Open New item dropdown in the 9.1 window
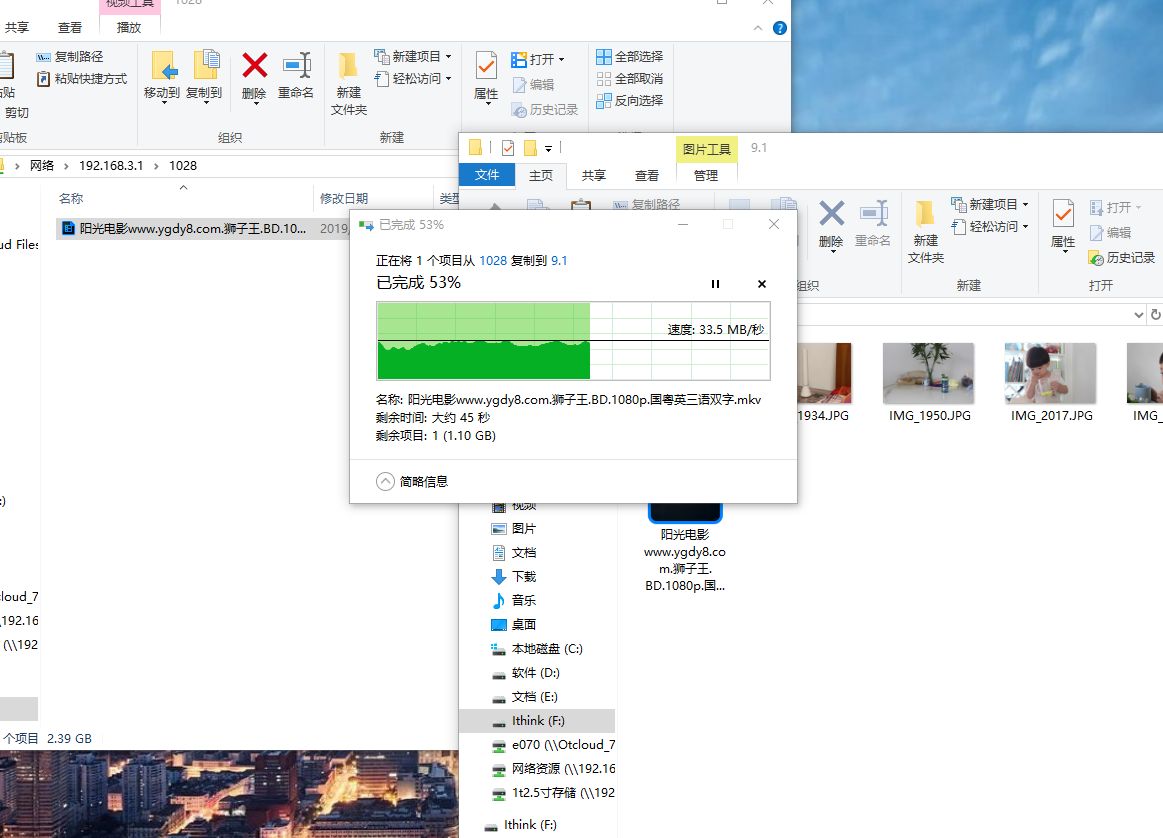Image resolution: width=1163 pixels, height=838 pixels. click(x=990, y=204)
